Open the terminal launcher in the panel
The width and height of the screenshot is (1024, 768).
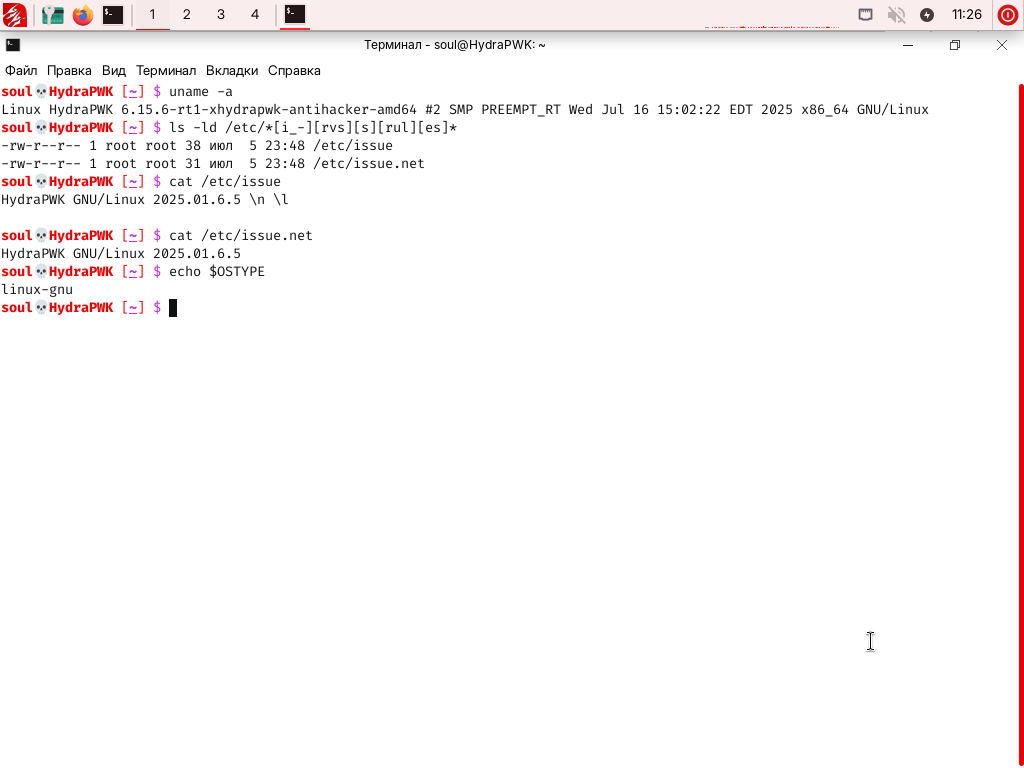(x=113, y=14)
